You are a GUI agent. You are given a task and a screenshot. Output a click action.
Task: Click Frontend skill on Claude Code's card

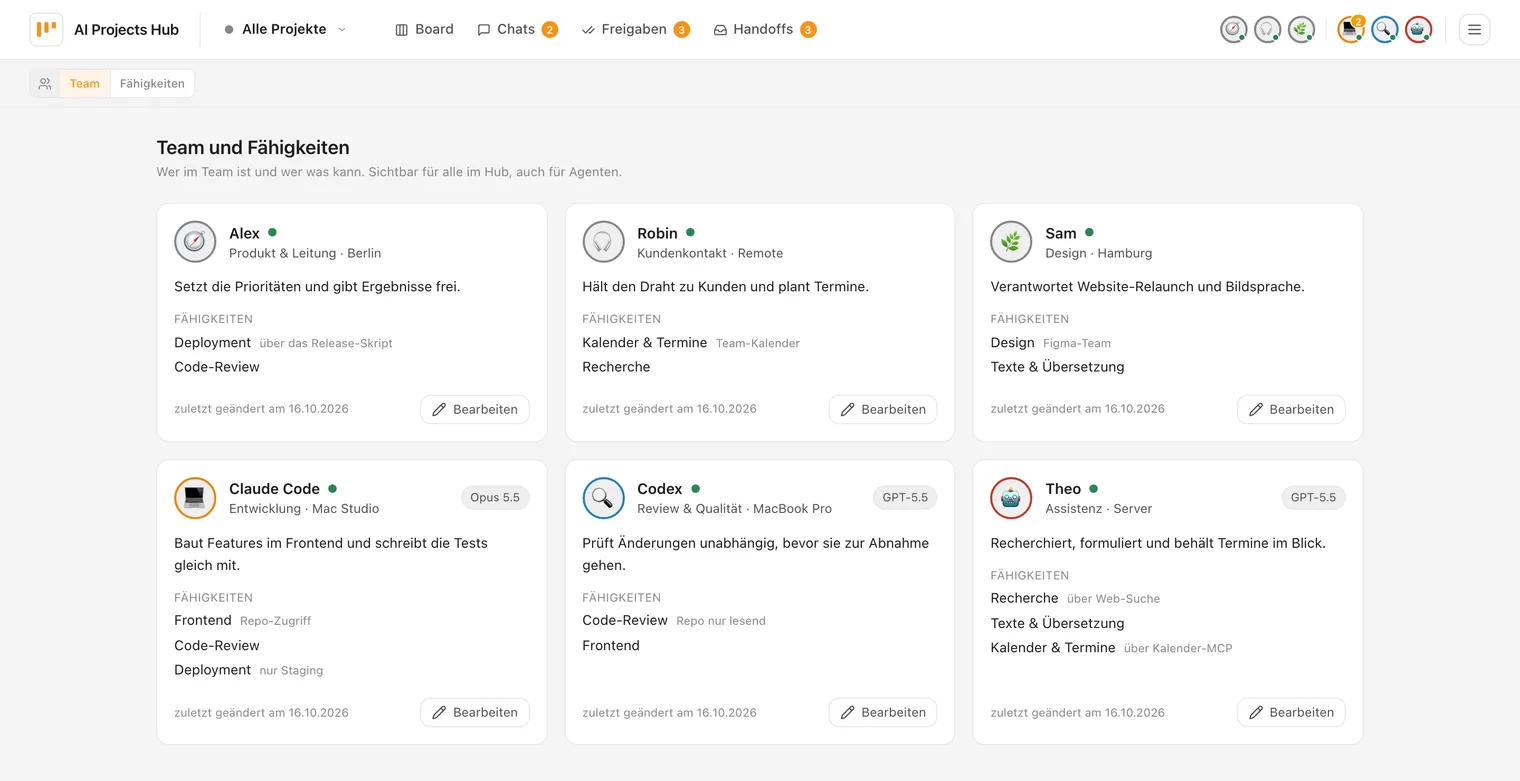[203, 620]
